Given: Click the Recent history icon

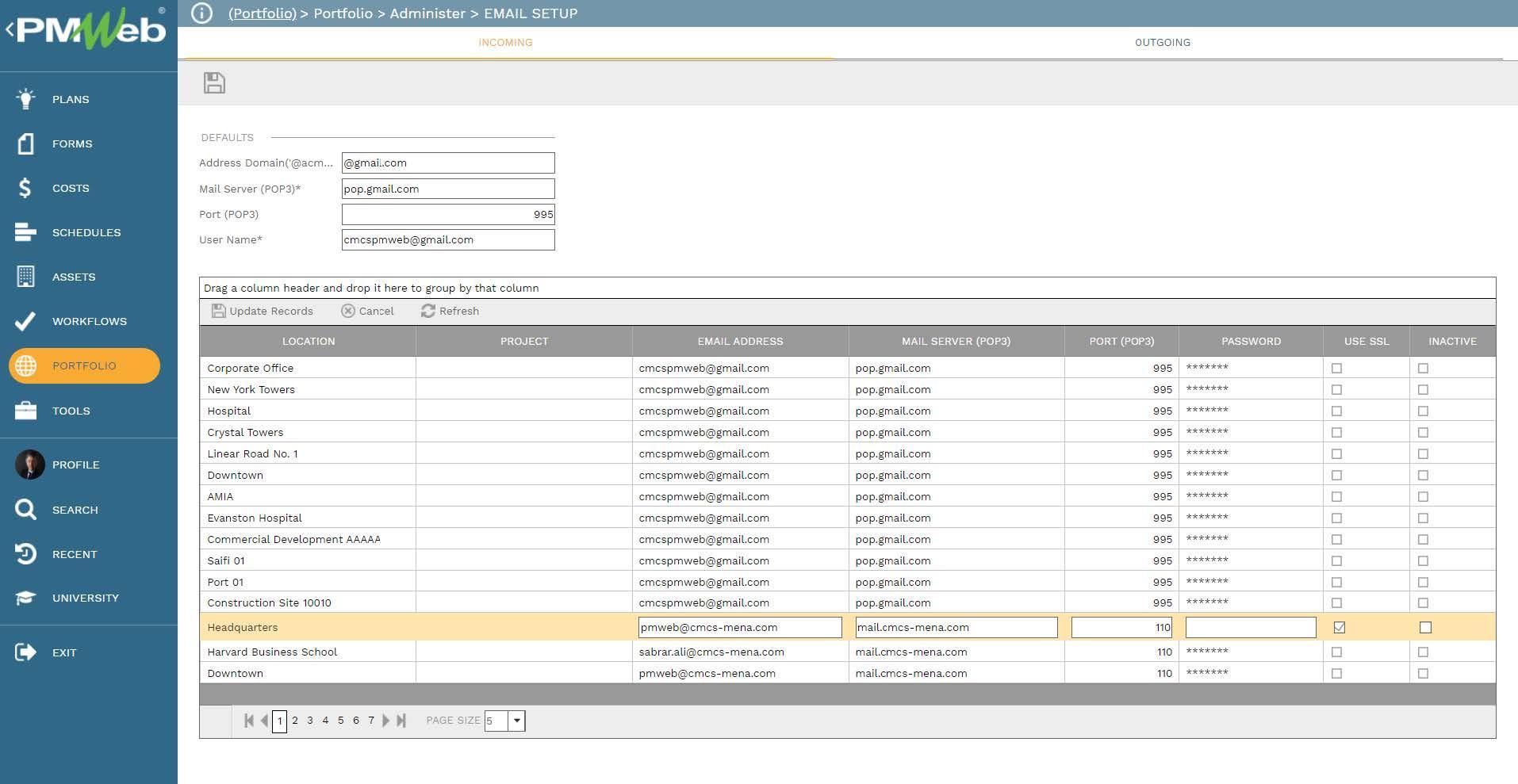Looking at the screenshot, I should [x=25, y=554].
